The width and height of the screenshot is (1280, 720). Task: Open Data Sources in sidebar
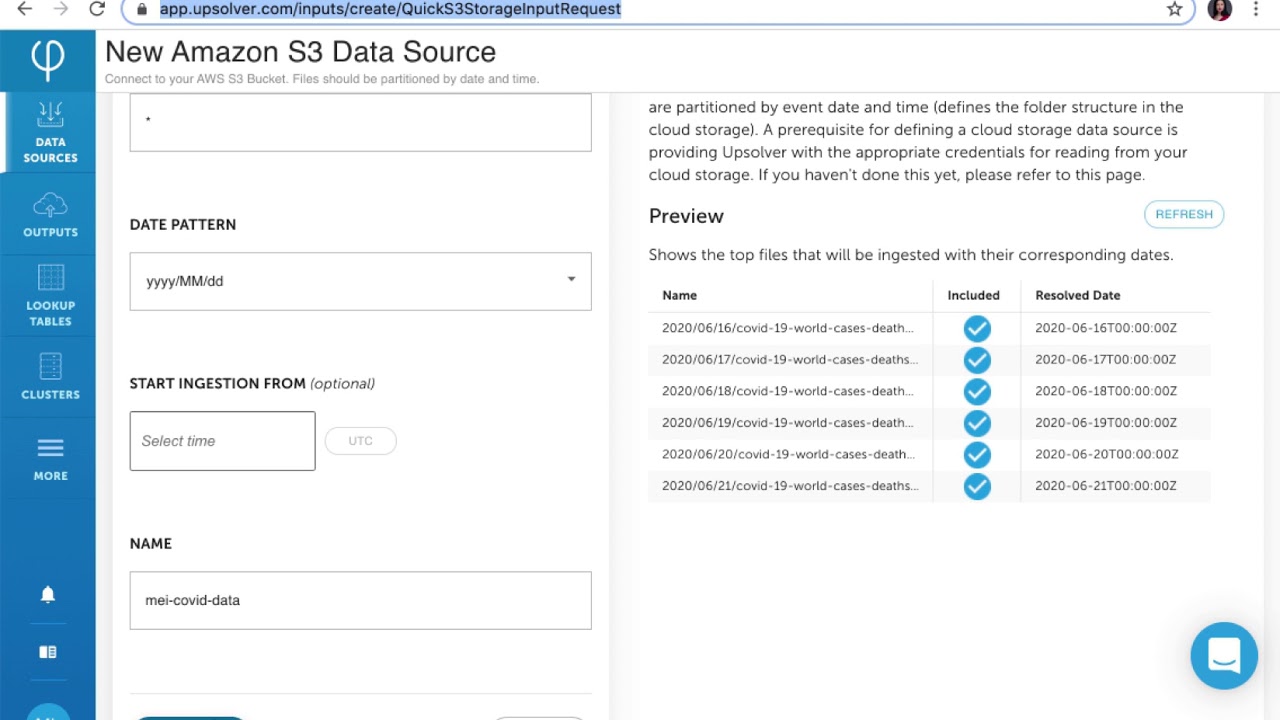coord(50,132)
